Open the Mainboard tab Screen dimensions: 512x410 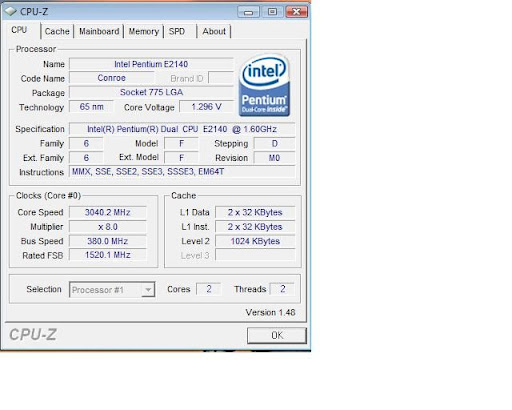pos(99,31)
